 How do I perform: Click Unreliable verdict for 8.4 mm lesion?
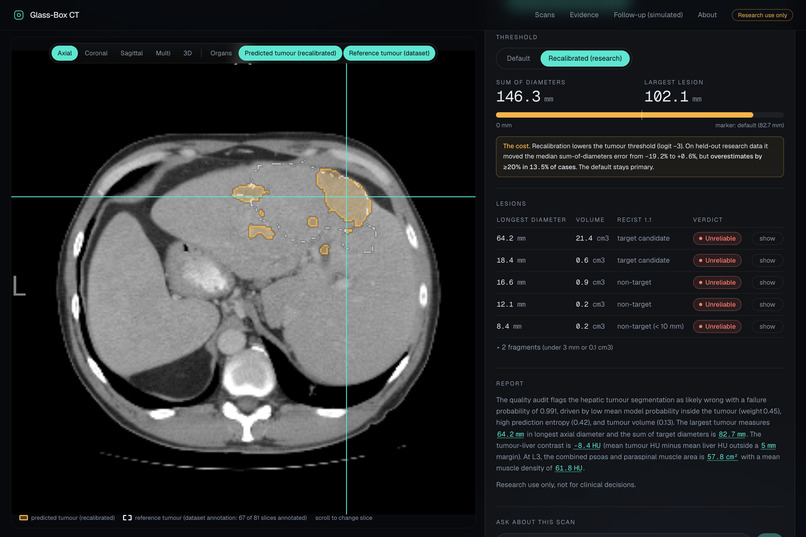717,327
